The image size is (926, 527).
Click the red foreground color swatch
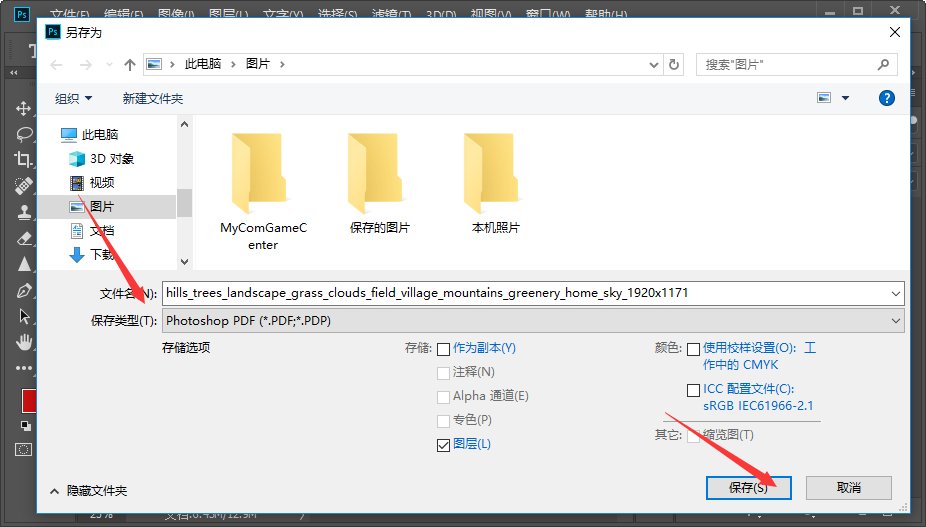pos(28,401)
